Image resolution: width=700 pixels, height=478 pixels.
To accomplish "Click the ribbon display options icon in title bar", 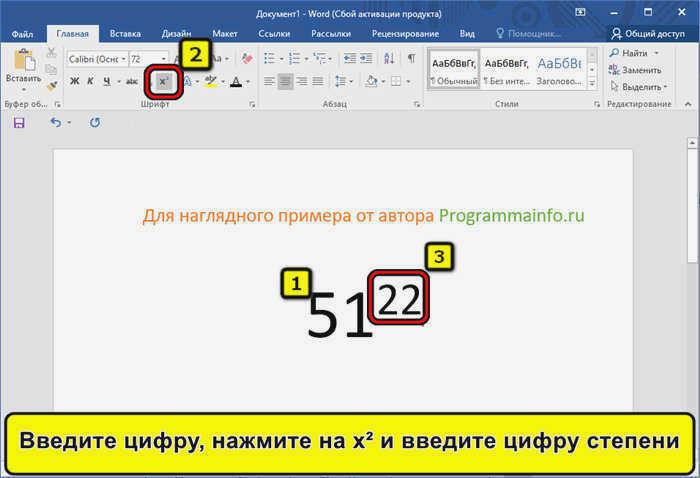I will tap(580, 12).
